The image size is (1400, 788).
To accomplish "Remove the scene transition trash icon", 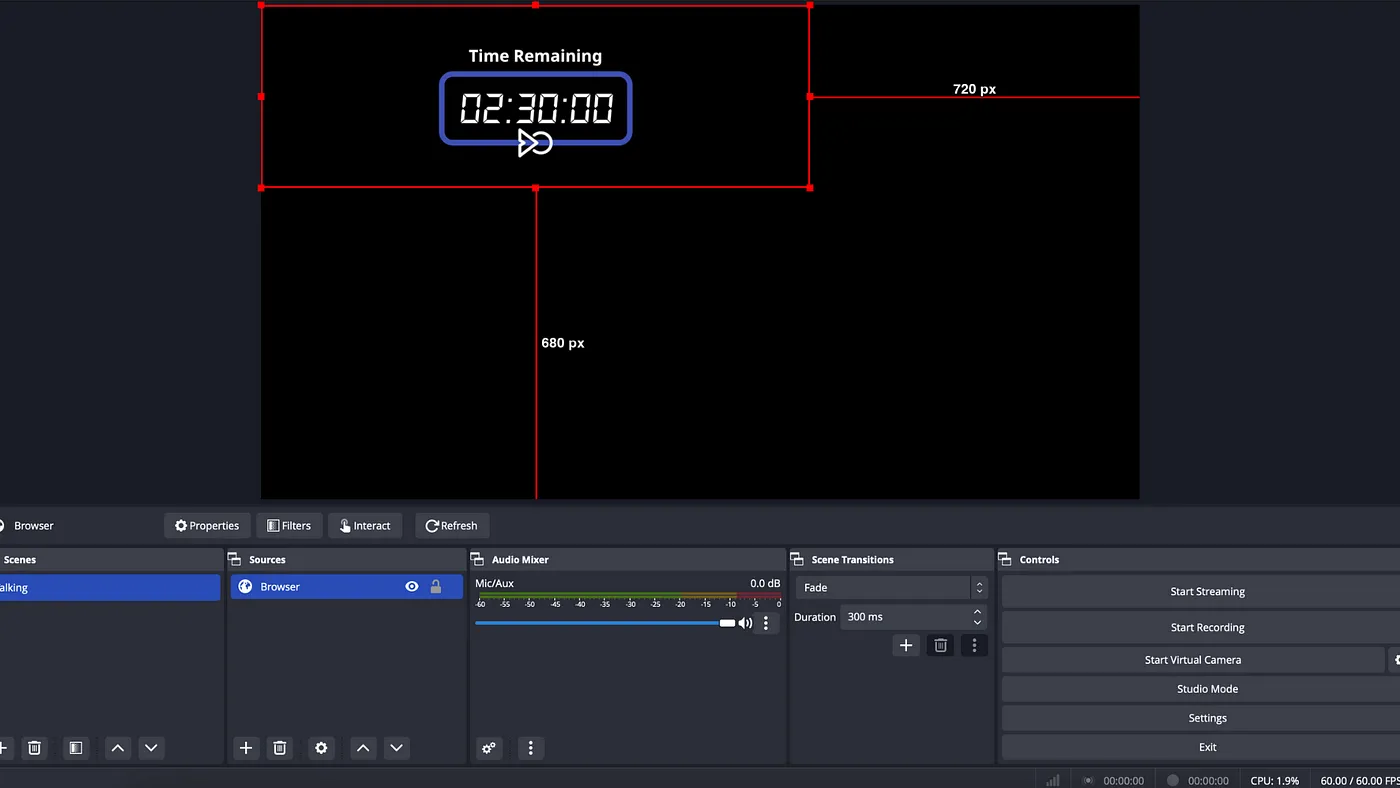I will pos(941,646).
